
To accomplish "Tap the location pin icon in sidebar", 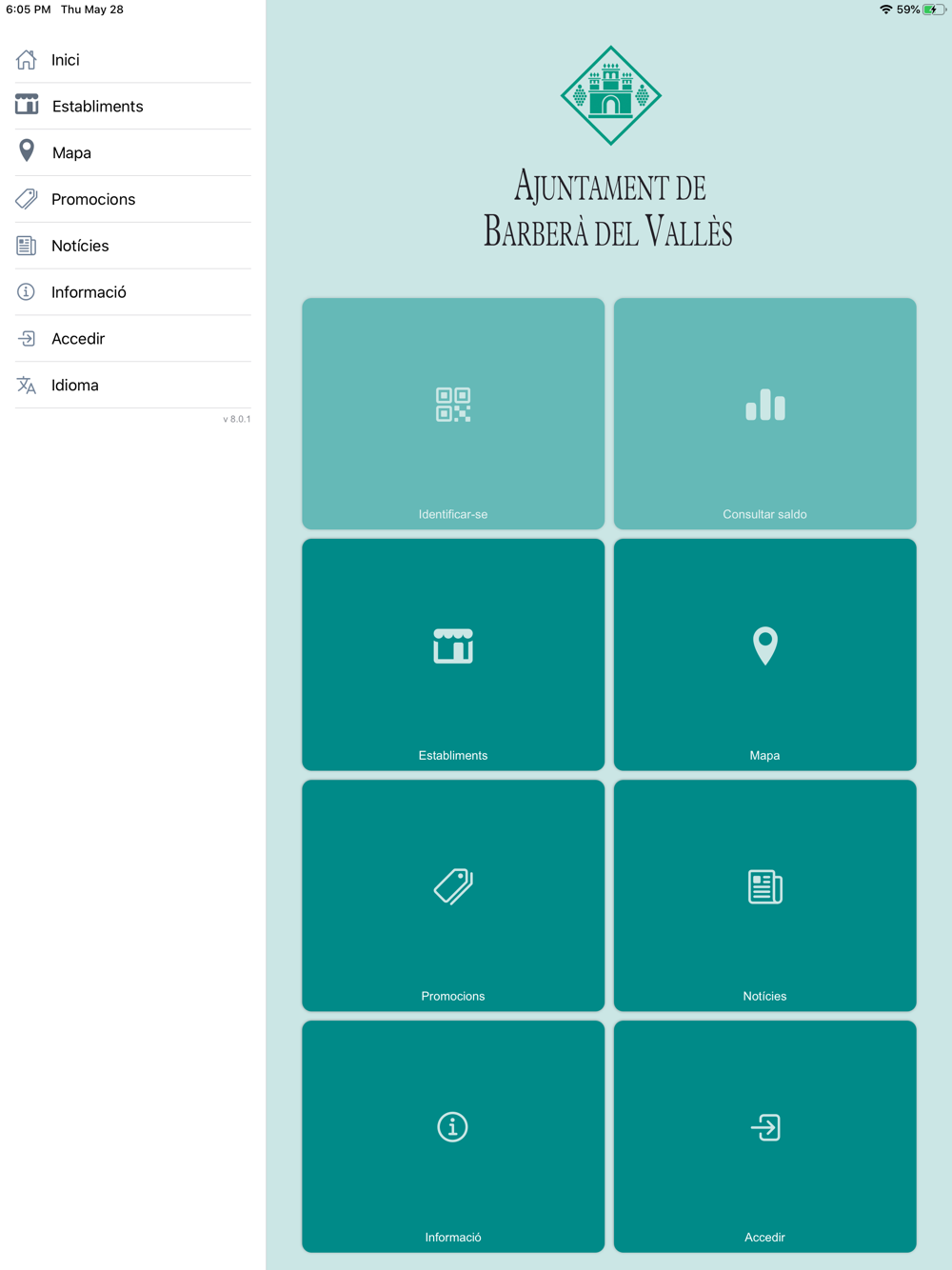I will pos(27,151).
